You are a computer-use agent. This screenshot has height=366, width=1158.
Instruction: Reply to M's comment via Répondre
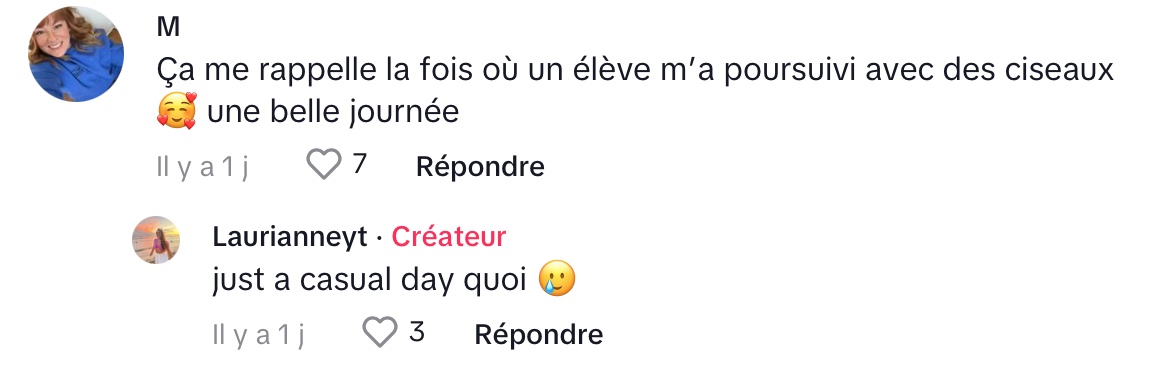point(480,167)
